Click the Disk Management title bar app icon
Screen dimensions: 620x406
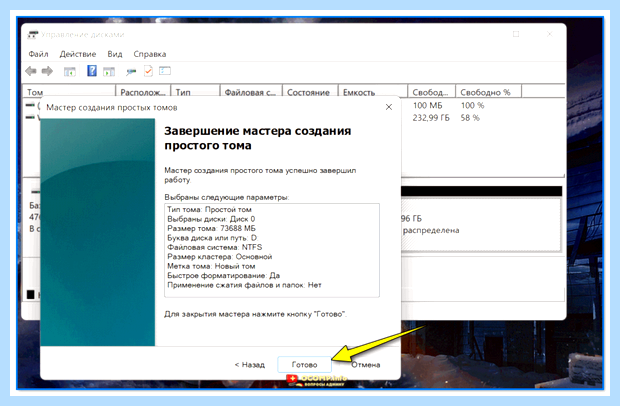[x=32, y=35]
